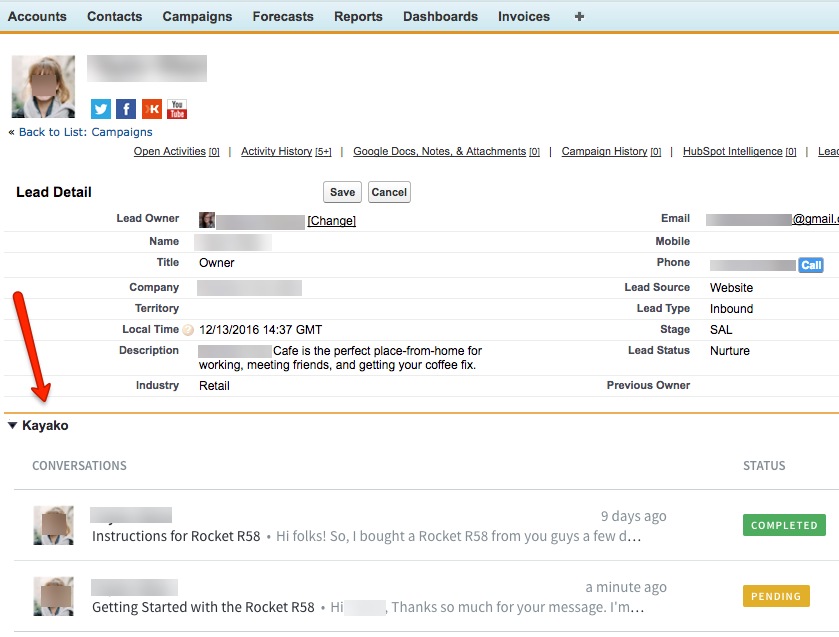Click the Change lead owner link

[331, 221]
